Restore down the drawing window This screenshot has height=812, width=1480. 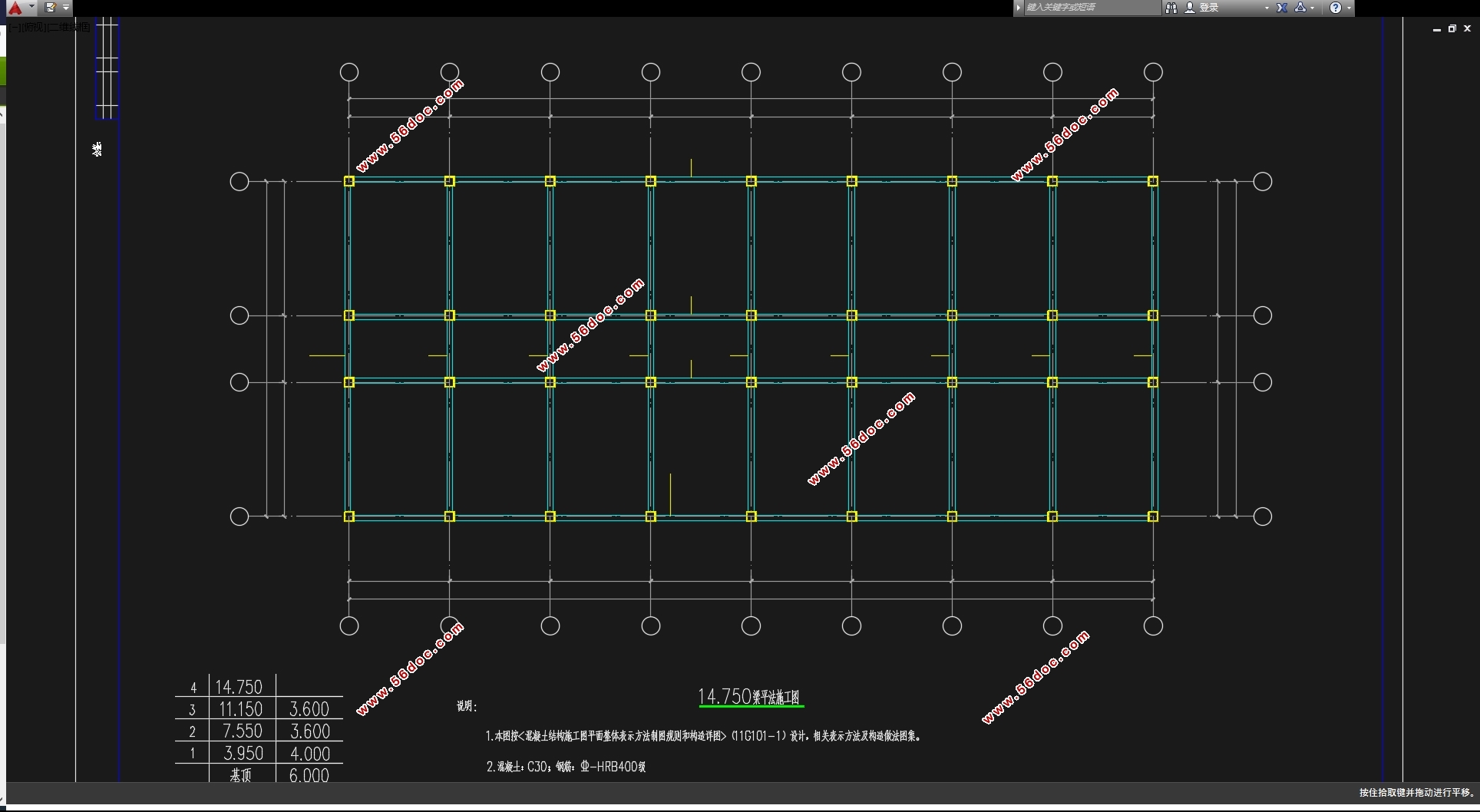coord(1452,28)
